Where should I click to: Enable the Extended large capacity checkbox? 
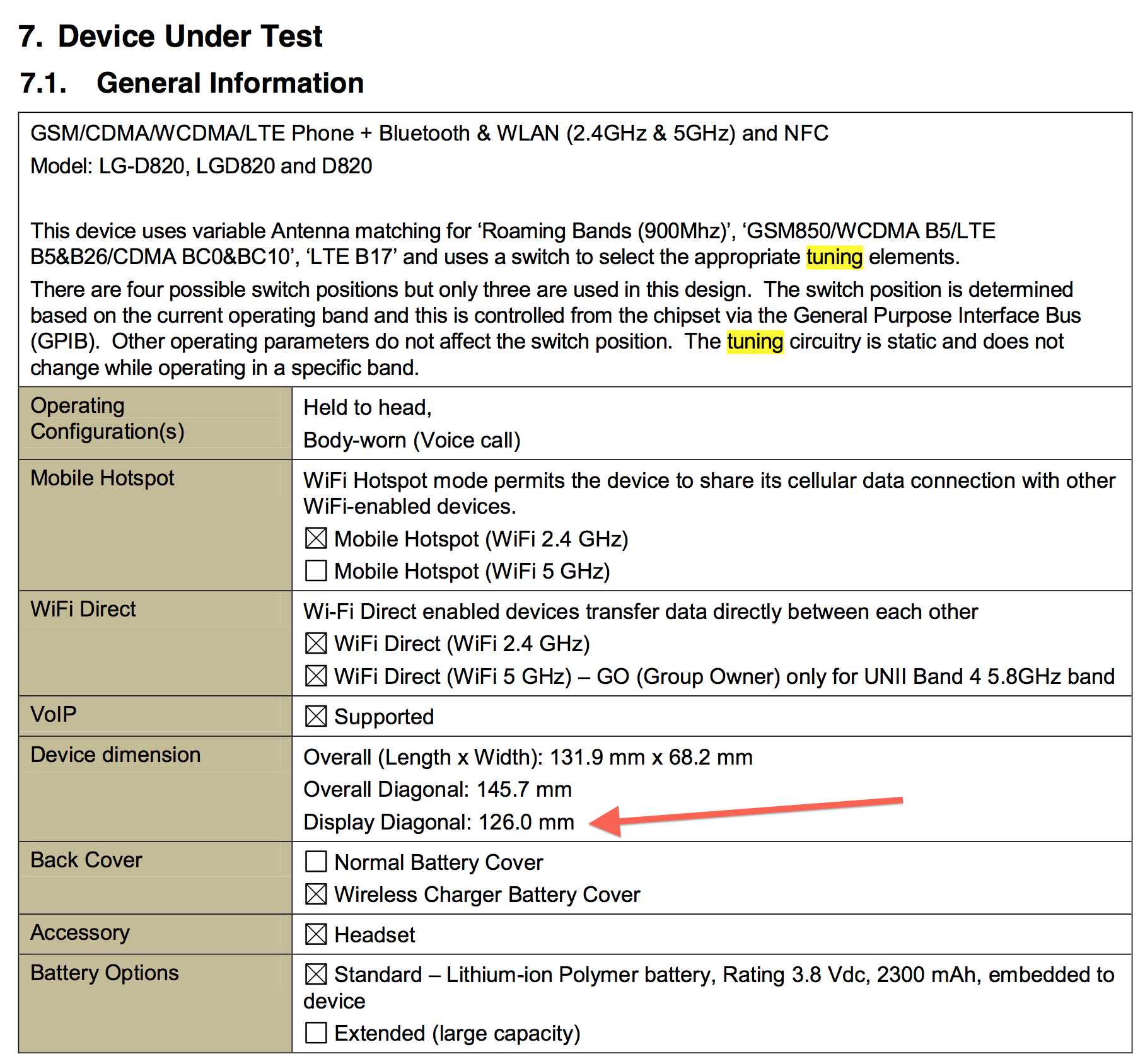coord(315,1033)
